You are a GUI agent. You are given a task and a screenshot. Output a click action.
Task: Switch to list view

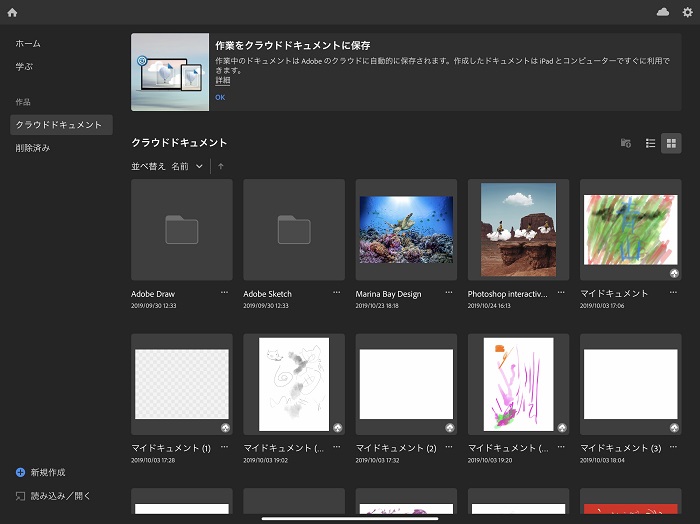pos(650,143)
